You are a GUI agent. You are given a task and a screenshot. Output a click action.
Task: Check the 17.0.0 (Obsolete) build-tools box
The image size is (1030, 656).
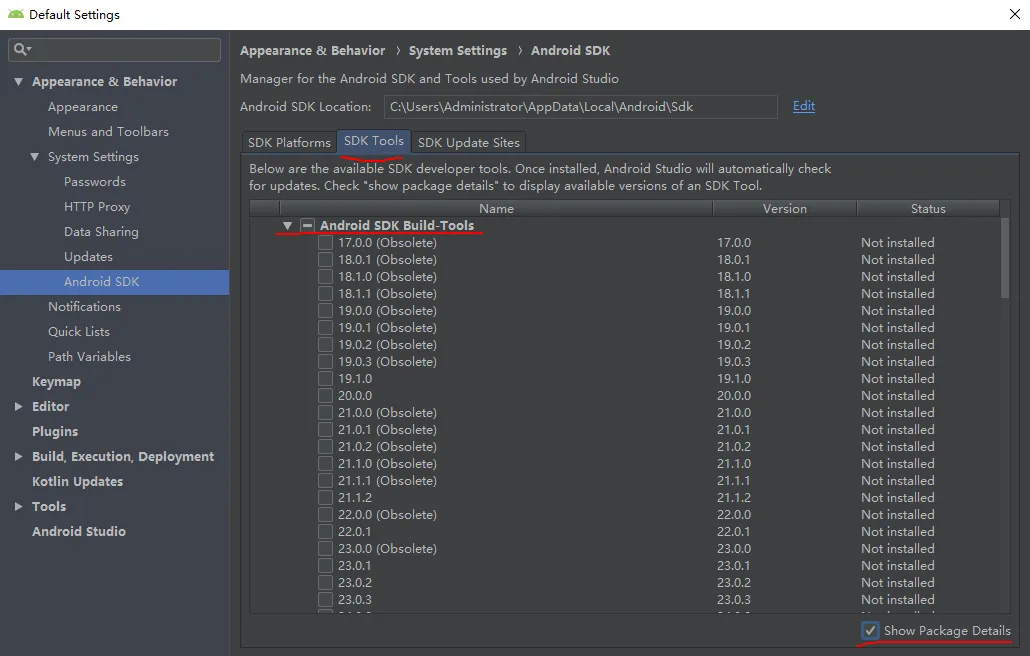pyautogui.click(x=325, y=242)
